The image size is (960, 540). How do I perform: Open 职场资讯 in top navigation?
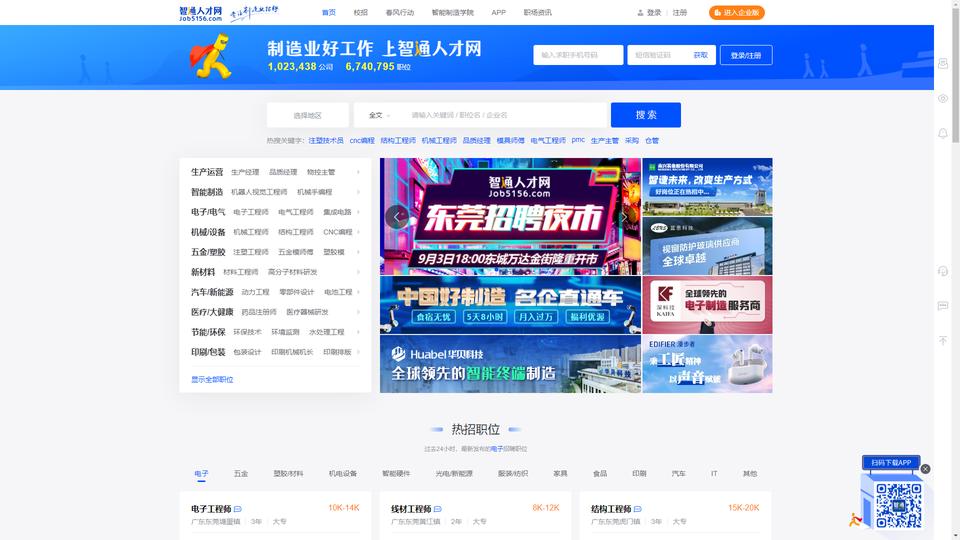pos(538,12)
